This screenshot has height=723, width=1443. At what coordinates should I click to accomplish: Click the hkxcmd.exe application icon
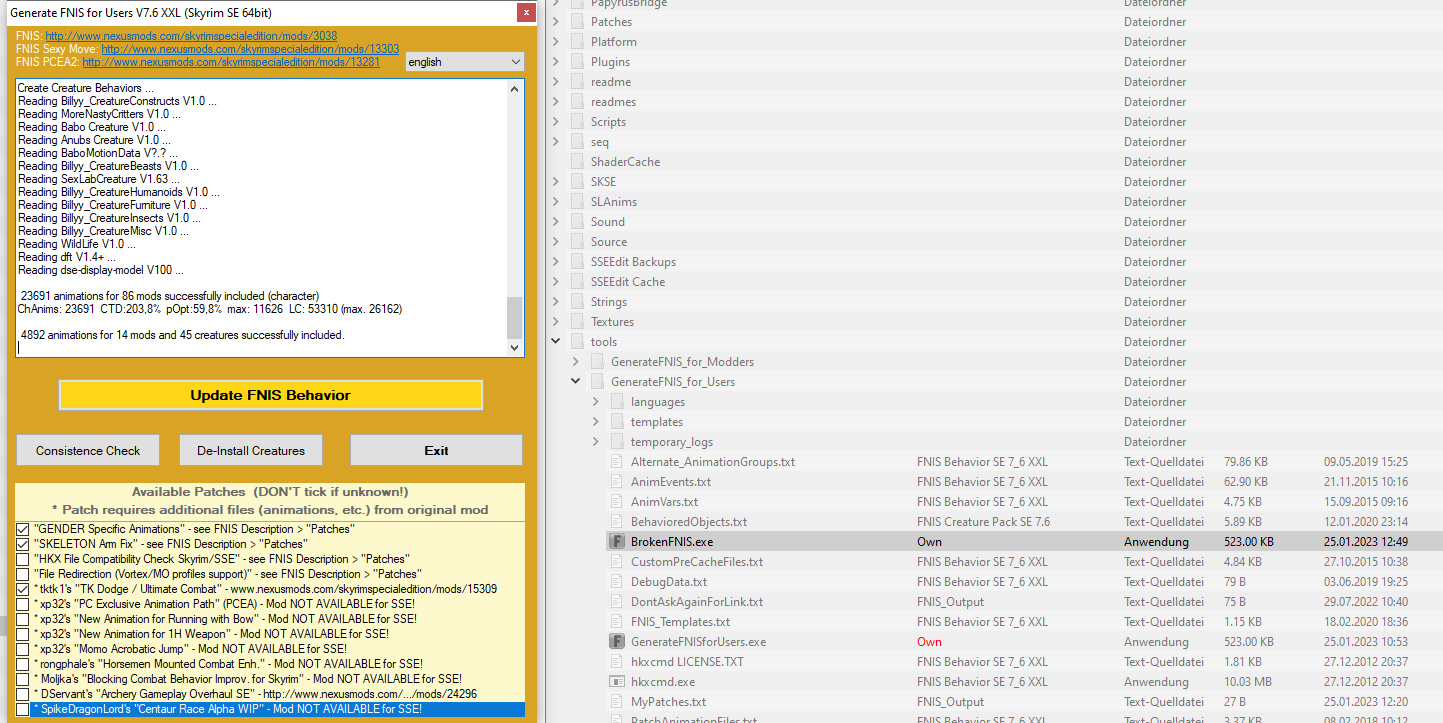(617, 681)
